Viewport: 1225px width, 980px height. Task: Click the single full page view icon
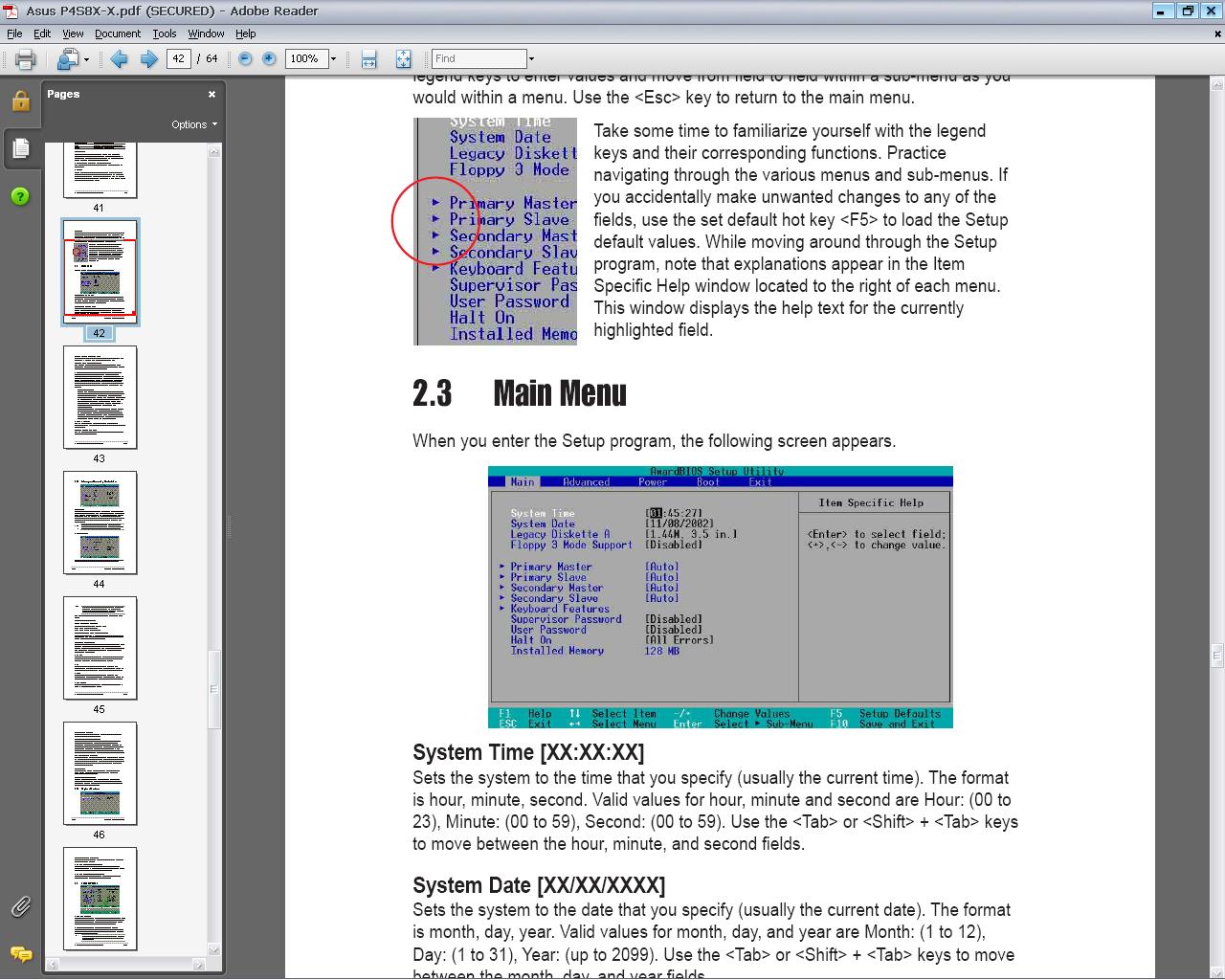(403, 59)
